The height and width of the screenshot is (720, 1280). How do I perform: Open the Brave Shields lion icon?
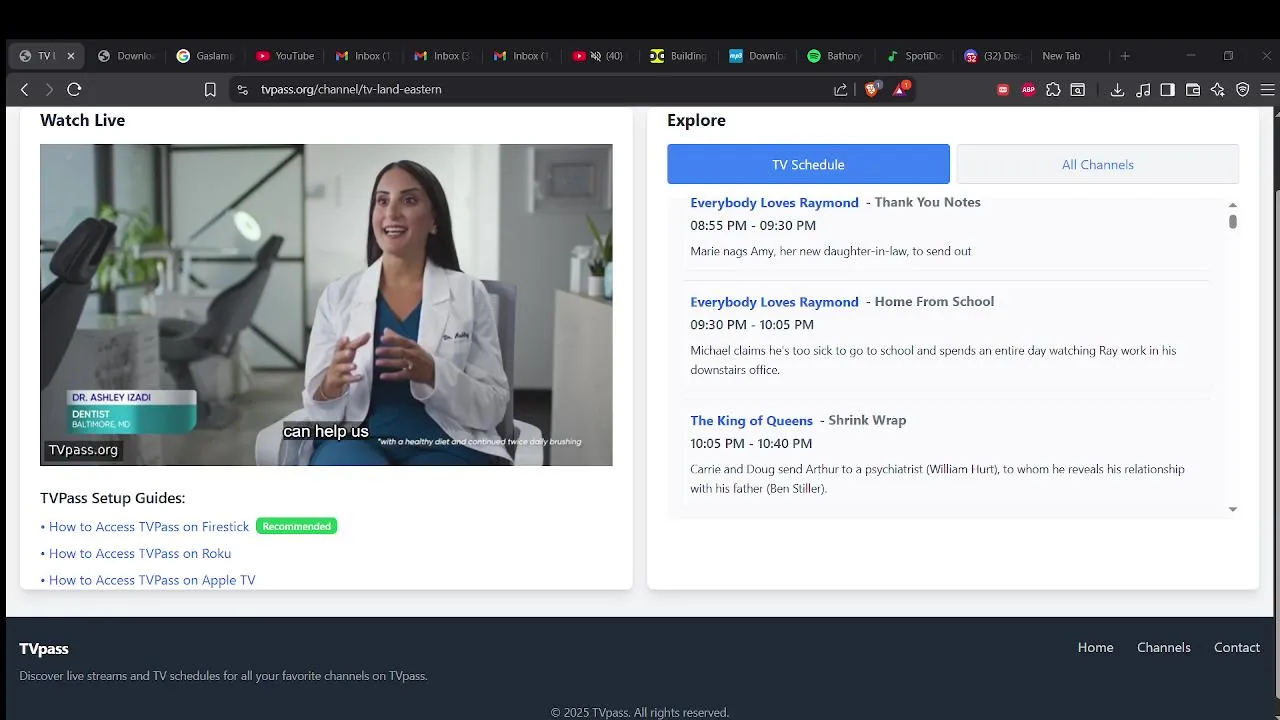[x=871, y=89]
